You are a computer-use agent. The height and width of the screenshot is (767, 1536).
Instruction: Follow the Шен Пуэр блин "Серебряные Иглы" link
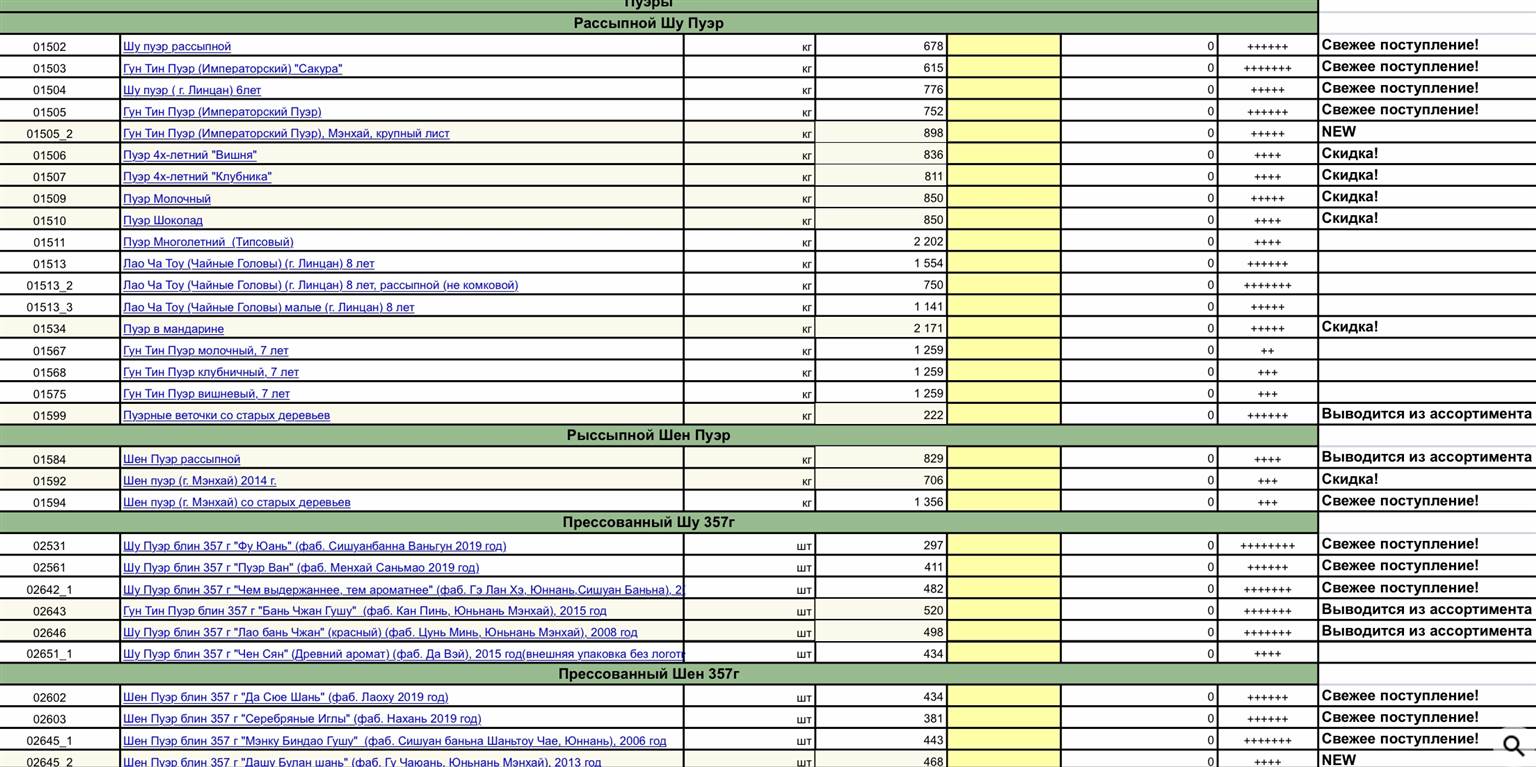click(302, 719)
